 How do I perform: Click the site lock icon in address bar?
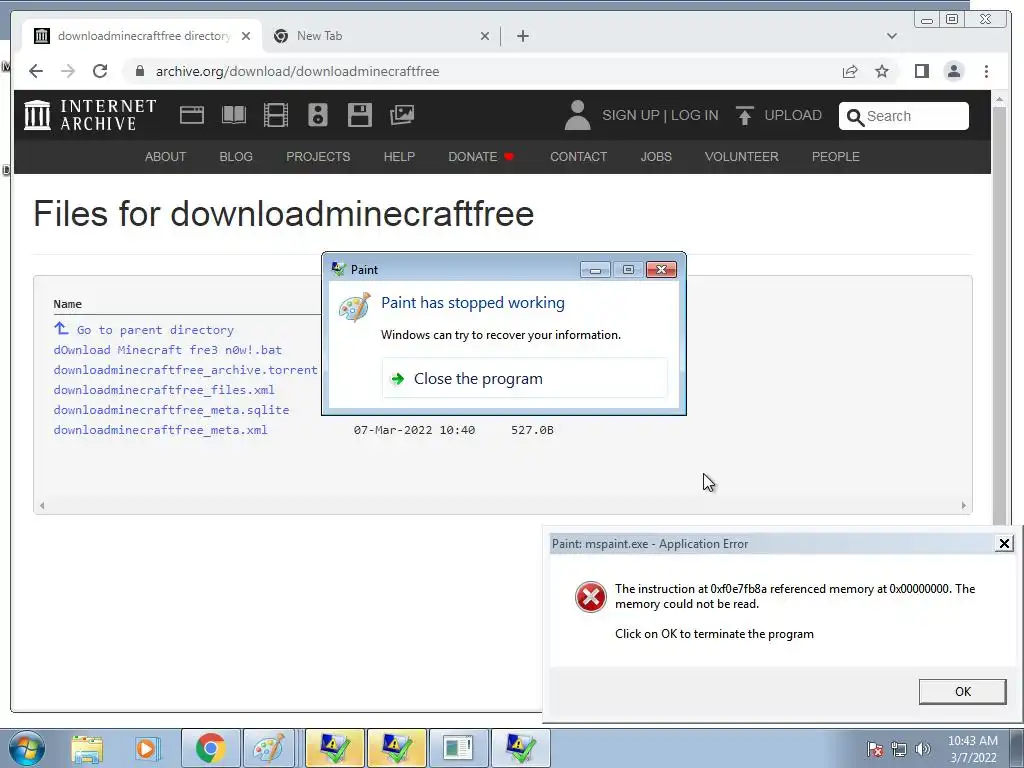tap(139, 71)
